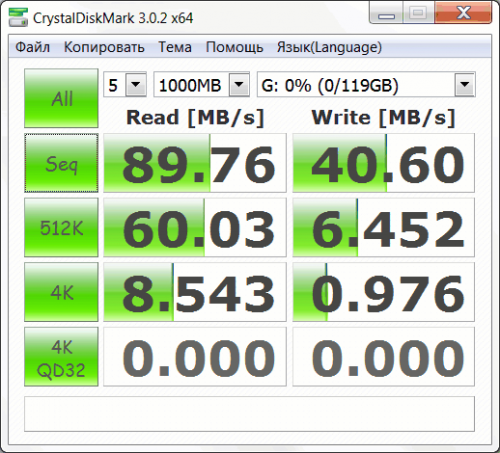The width and height of the screenshot is (500, 453).
Task: Close the CrystalDiskMark window
Action: tap(463, 13)
